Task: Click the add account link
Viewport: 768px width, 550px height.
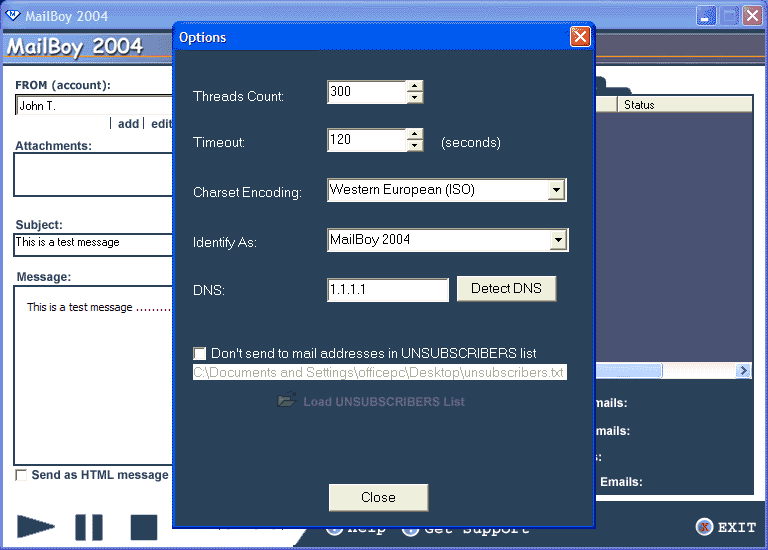Action: (x=128, y=124)
